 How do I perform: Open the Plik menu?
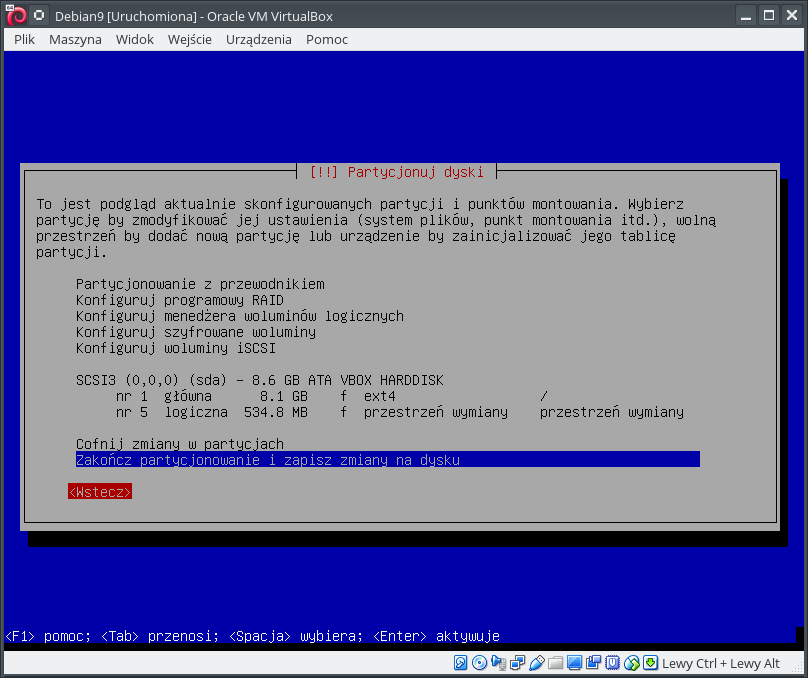point(25,39)
